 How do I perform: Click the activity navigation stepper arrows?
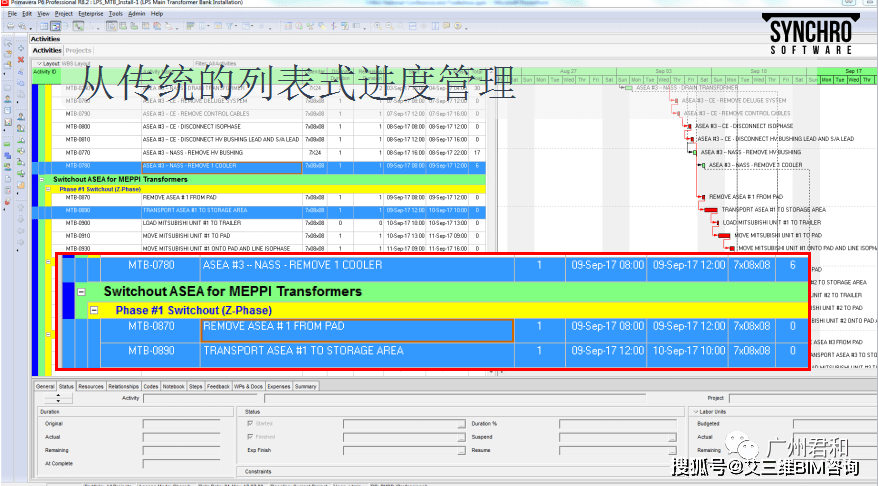point(58,398)
